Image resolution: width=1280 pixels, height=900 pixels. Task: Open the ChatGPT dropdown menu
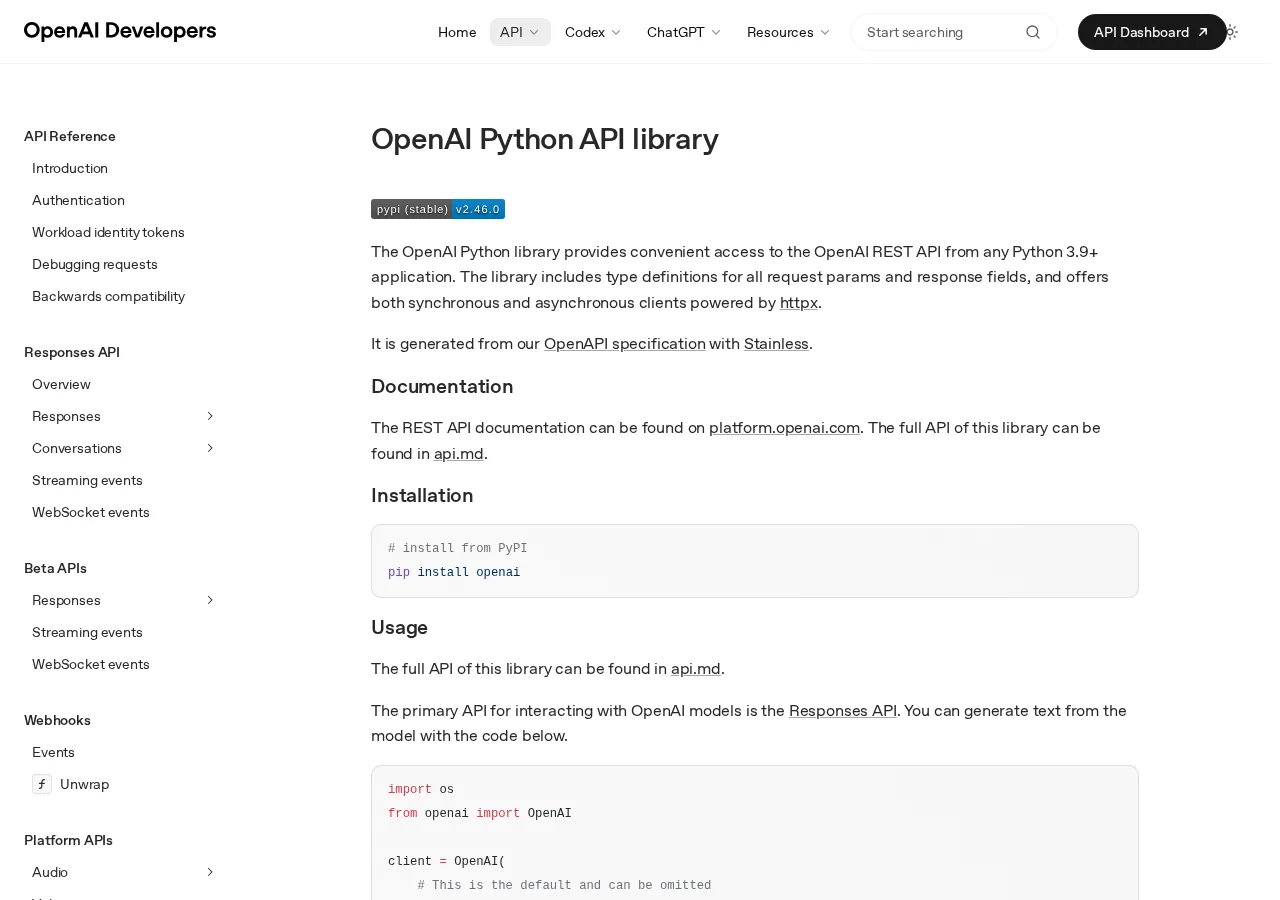pyautogui.click(x=684, y=32)
